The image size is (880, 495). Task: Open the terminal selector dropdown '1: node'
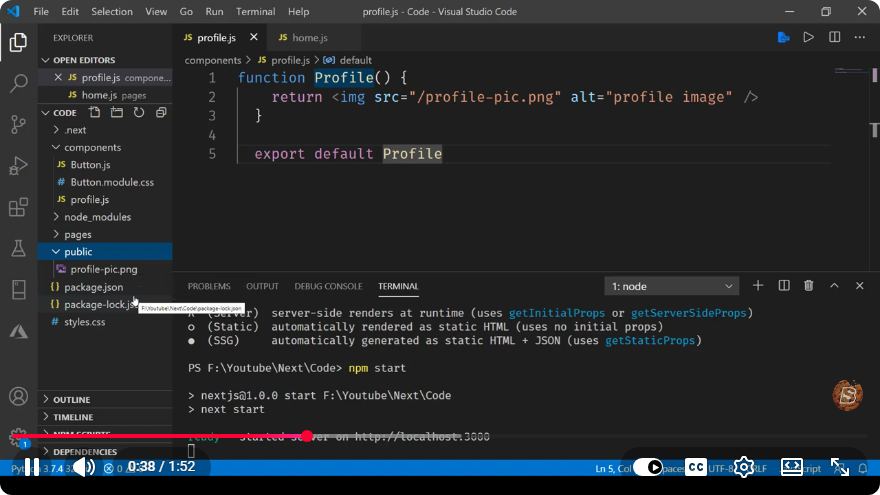point(671,286)
